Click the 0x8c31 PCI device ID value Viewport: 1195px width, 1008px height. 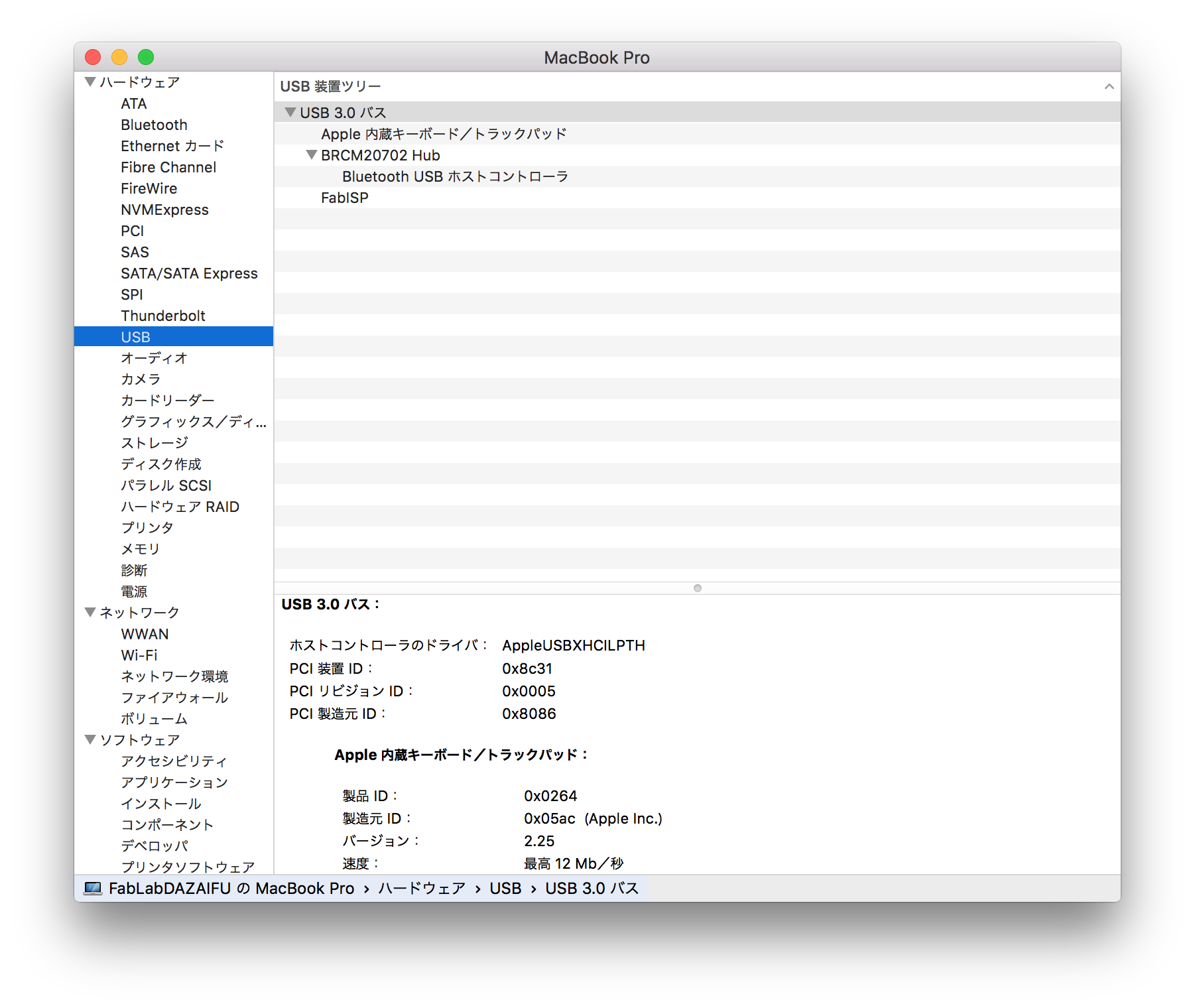(527, 668)
